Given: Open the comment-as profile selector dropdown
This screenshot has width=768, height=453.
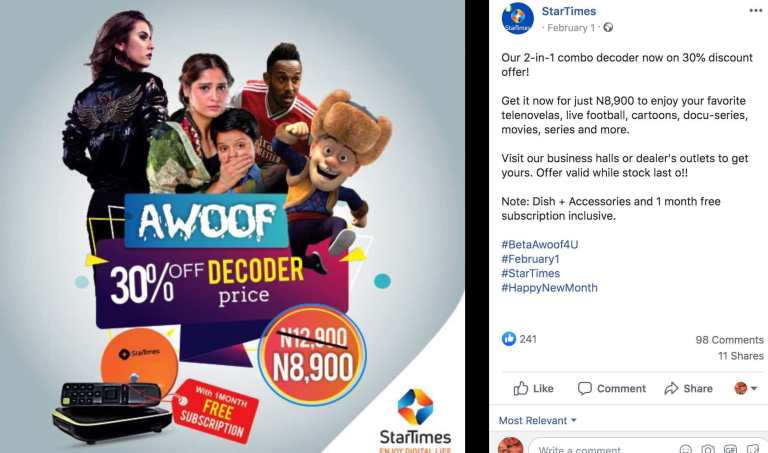Looking at the screenshot, I should click(745, 388).
